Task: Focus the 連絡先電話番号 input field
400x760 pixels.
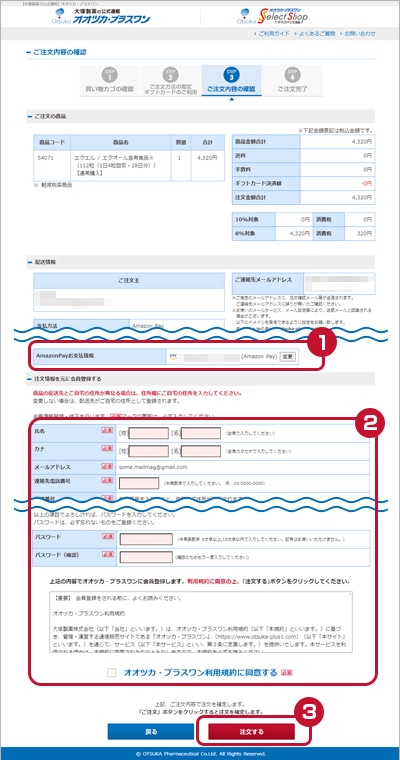Action: pos(139,483)
